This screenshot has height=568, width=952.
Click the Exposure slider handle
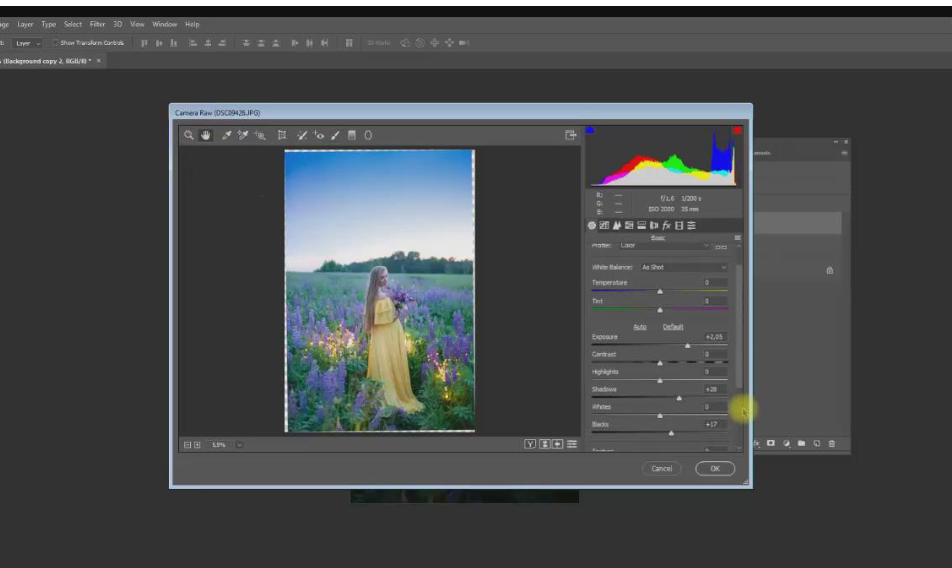pyautogui.click(x=687, y=345)
